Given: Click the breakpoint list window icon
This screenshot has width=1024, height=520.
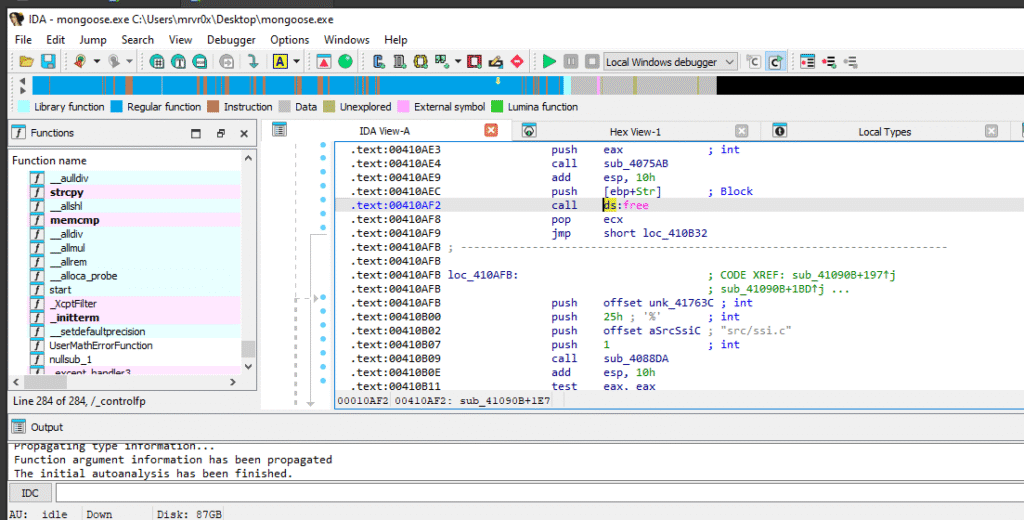Looking at the screenshot, I should pyautogui.click(x=808, y=61).
